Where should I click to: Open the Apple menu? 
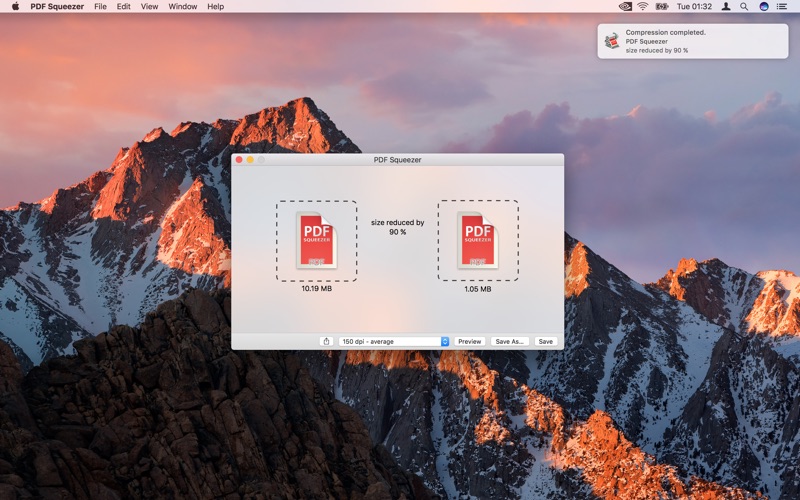[x=15, y=6]
